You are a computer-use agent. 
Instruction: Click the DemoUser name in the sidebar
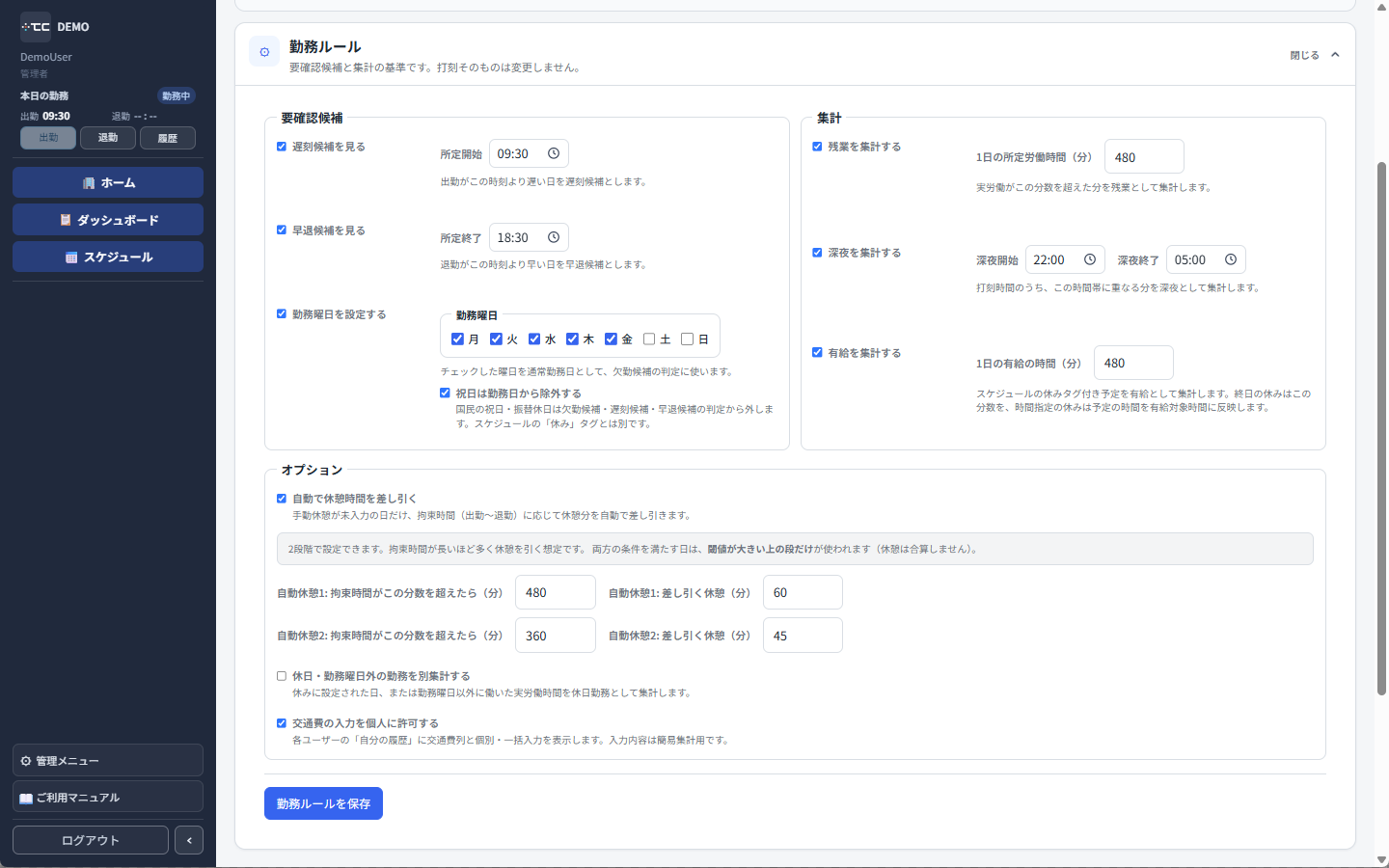(x=46, y=57)
